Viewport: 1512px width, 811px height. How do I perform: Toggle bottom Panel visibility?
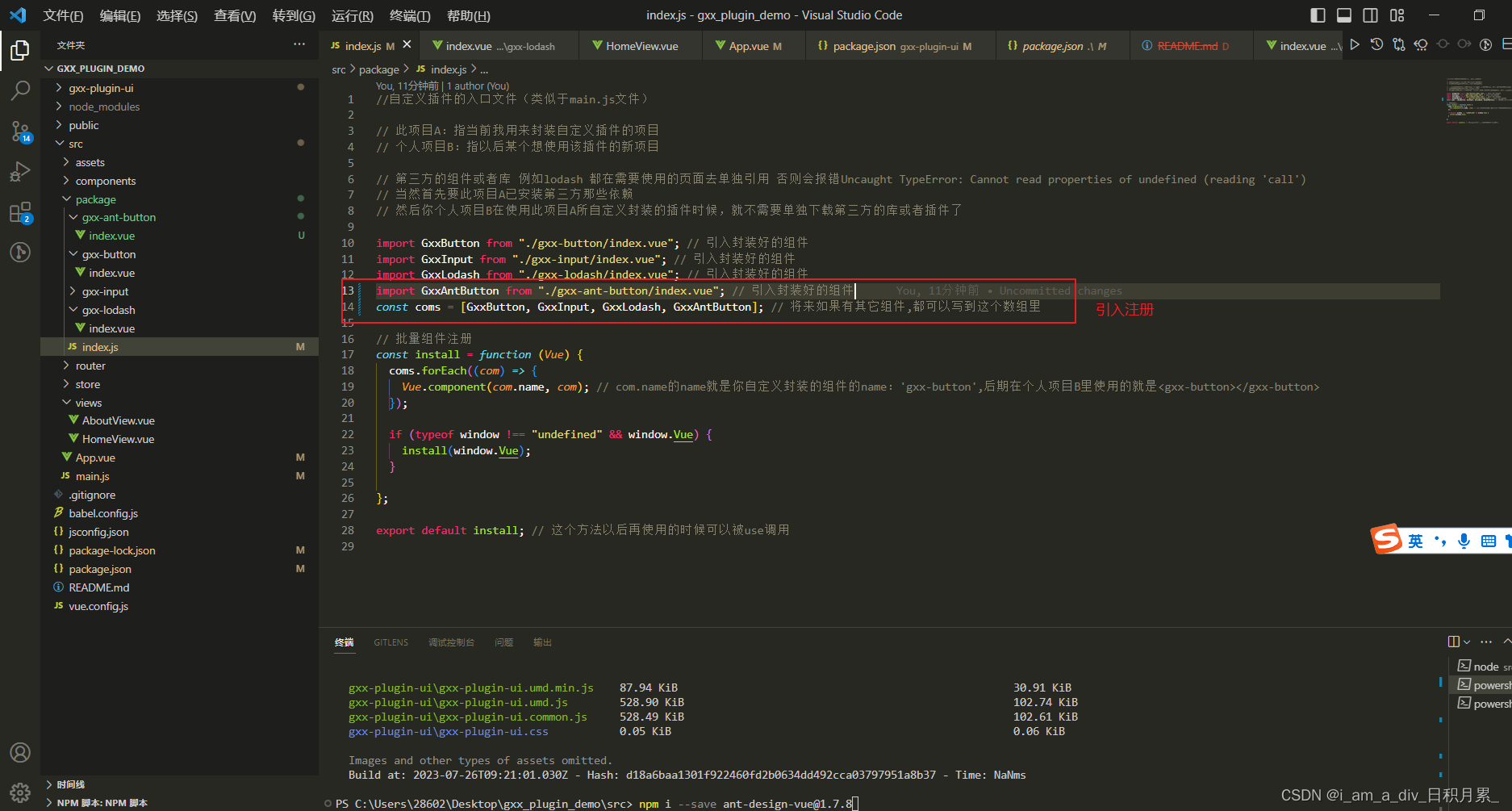click(x=1344, y=15)
